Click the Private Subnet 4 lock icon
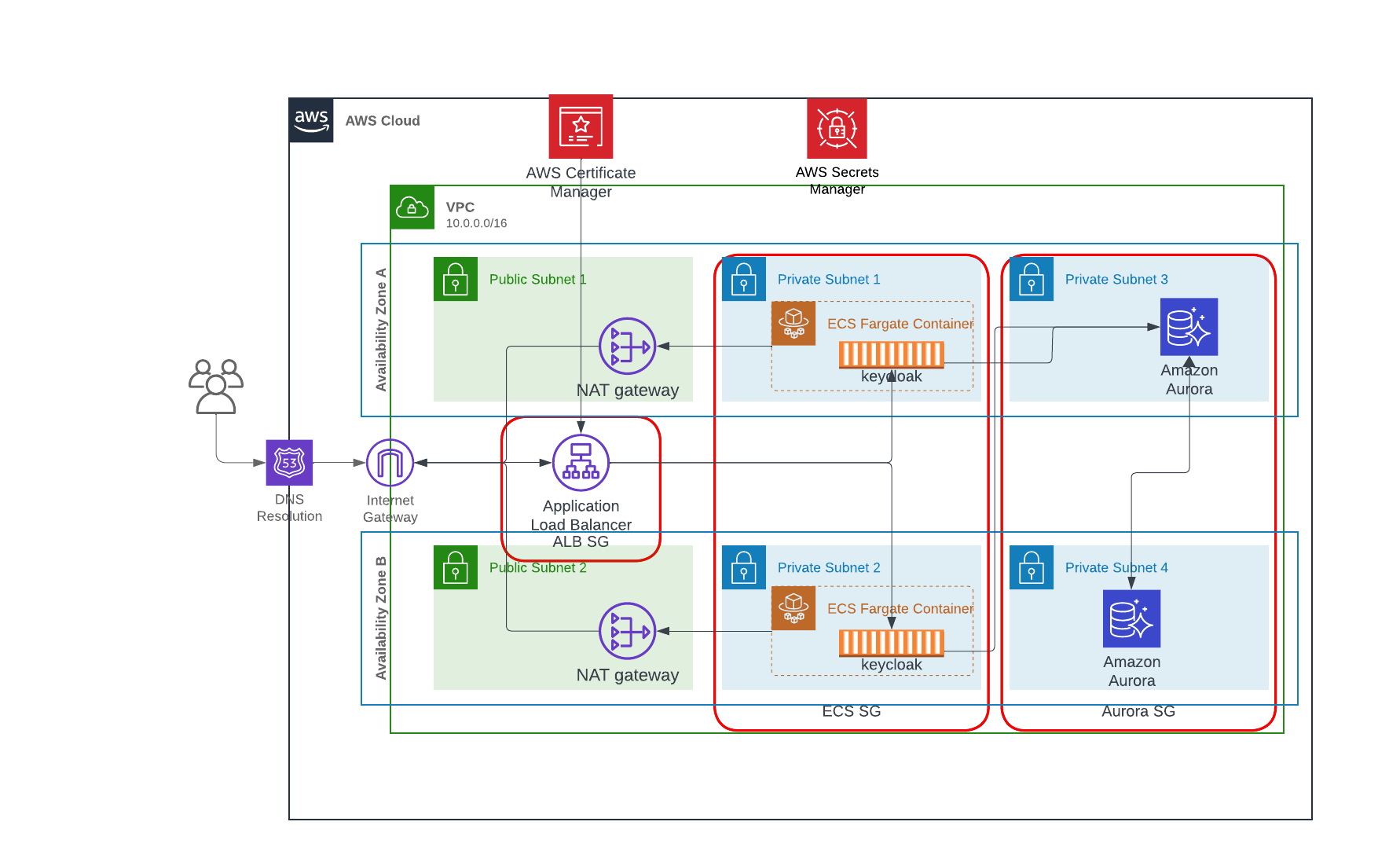The width and height of the screenshot is (1400, 851). pyautogui.click(x=1032, y=567)
